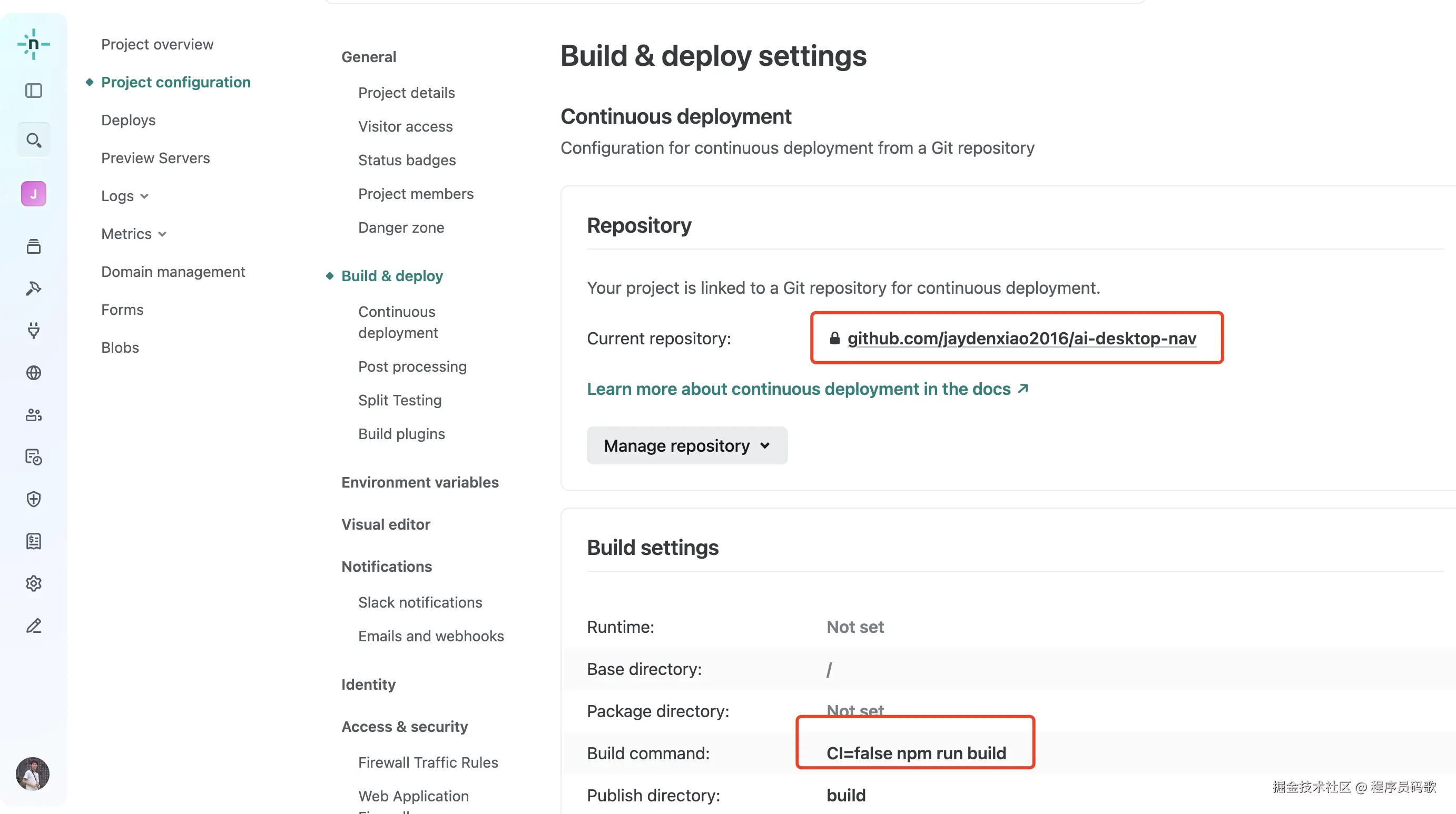Open the ai-desktop-nav GitHub repository link
The height and width of the screenshot is (814, 1456).
point(1021,338)
